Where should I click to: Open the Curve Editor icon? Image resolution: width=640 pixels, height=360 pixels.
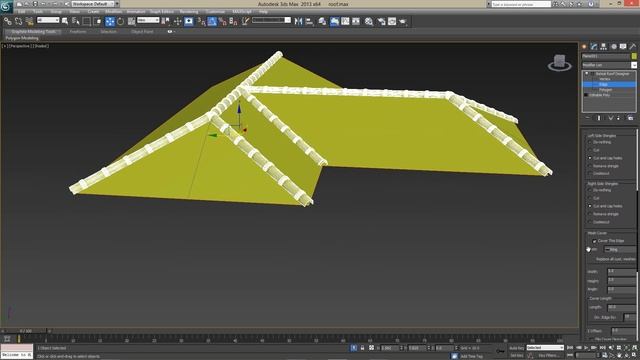click(x=345, y=21)
